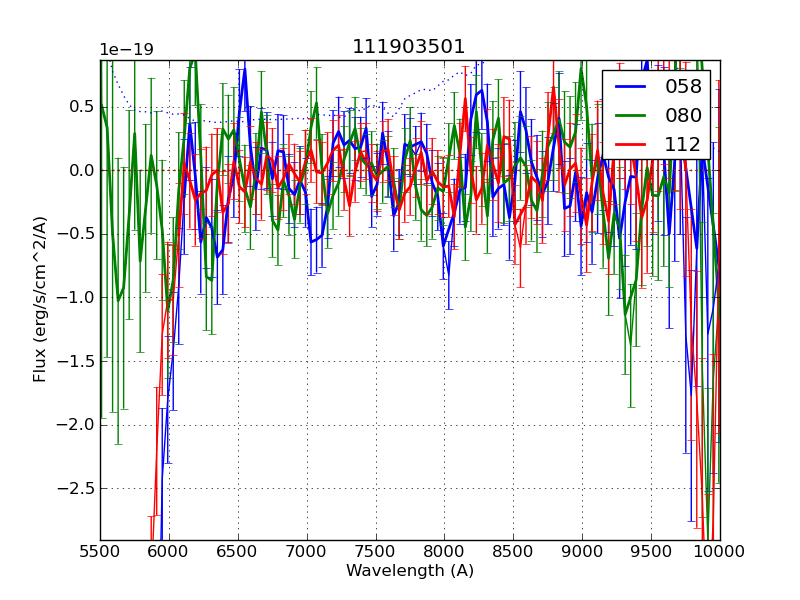This screenshot has width=800, height=600.
Task: Select the 080 legend label
Action: pyautogui.click(x=683, y=116)
